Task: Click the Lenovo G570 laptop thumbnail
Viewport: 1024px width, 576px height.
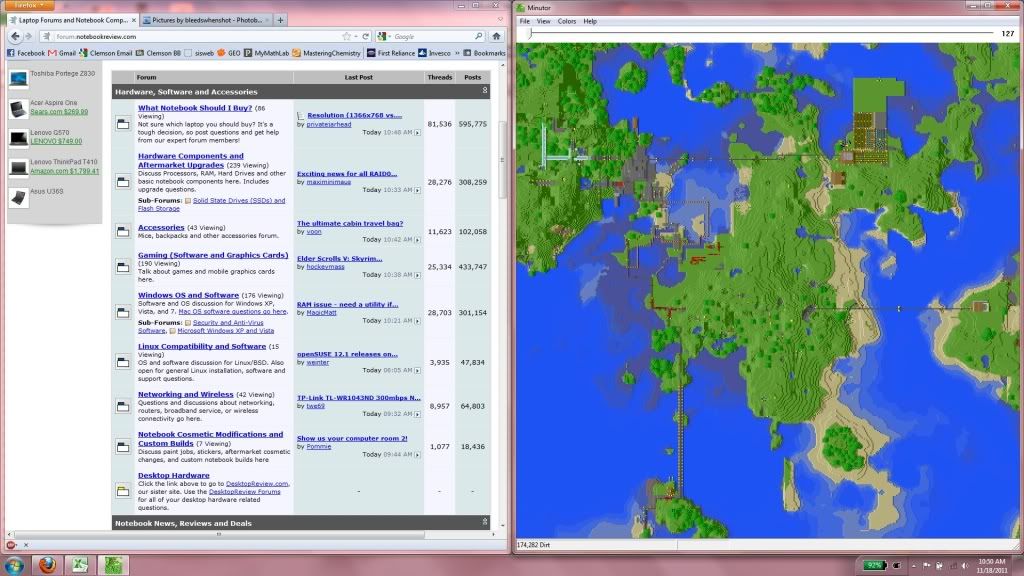Action: (18, 138)
